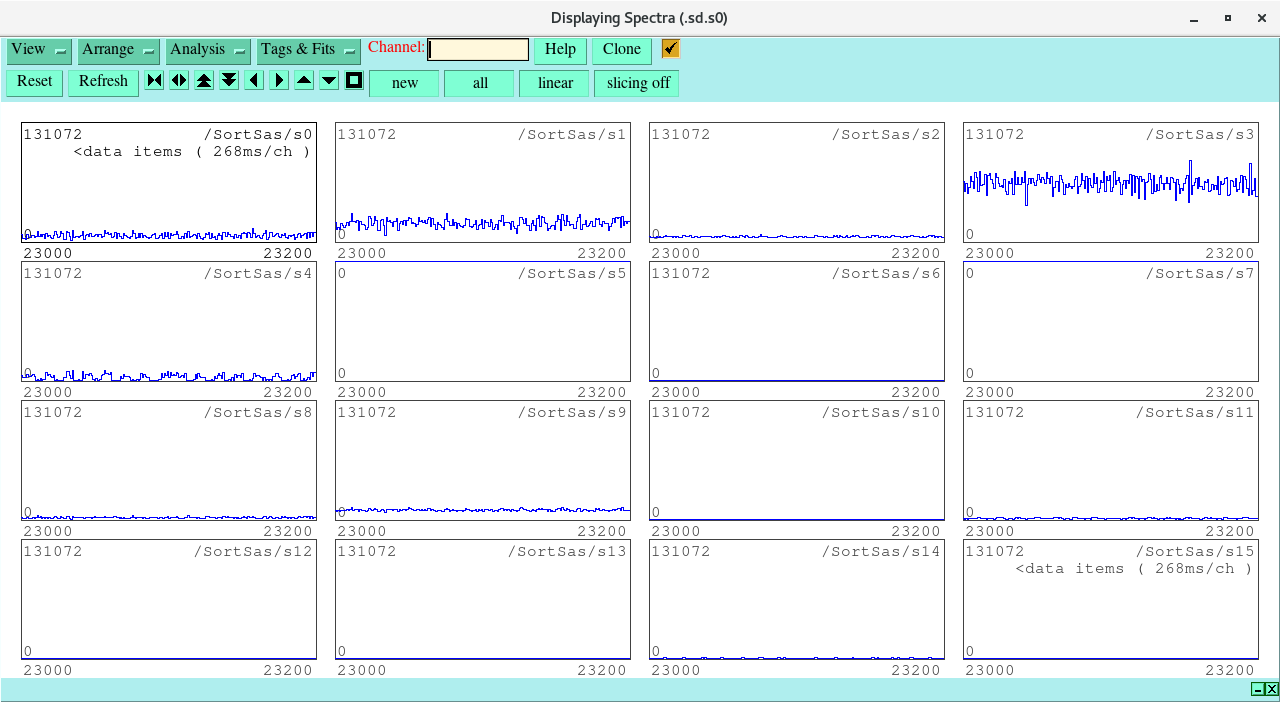Viewport: 1280px width, 702px height.
Task: Click the double up-arrow scale icon
Action: coord(204,81)
